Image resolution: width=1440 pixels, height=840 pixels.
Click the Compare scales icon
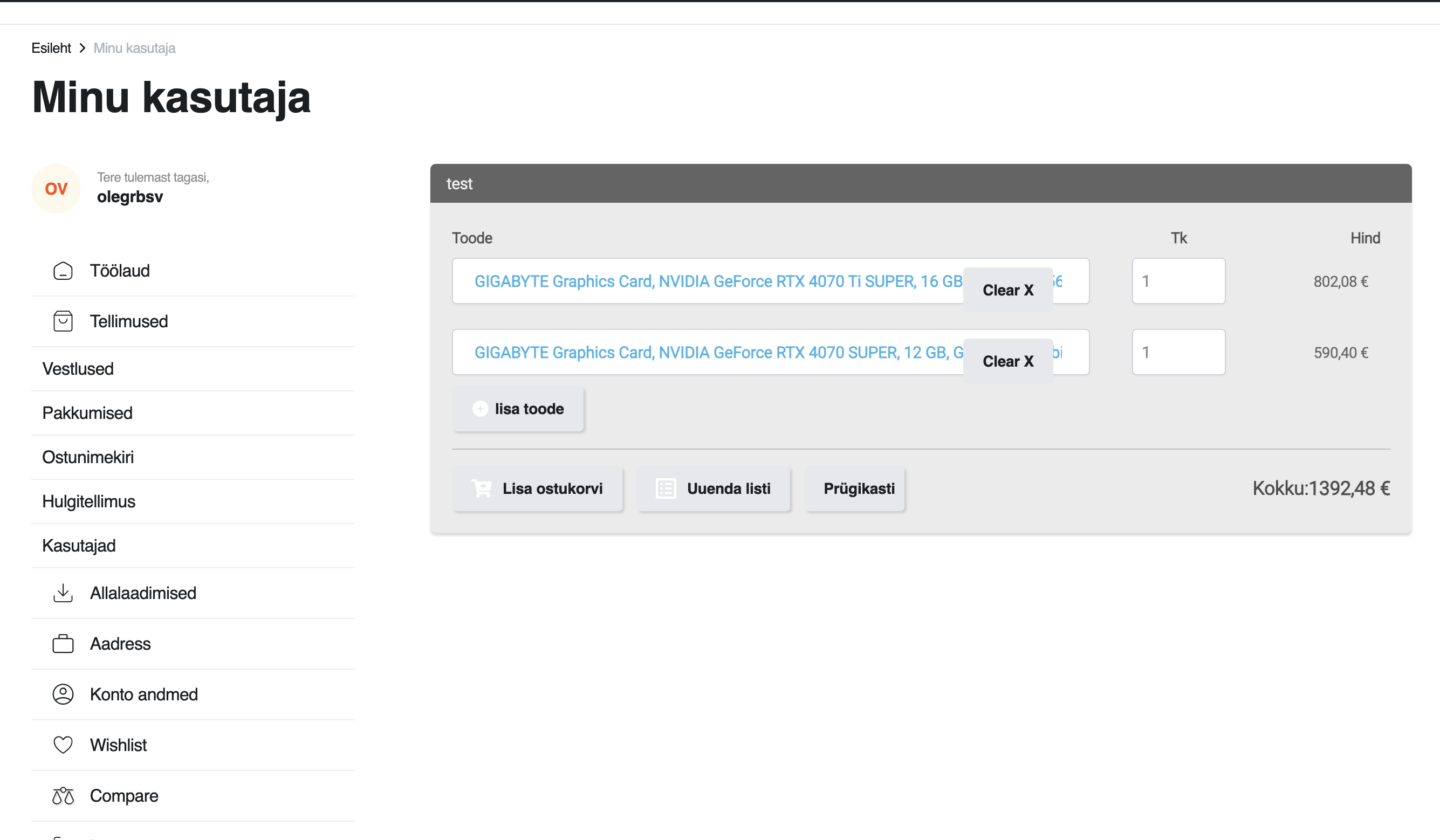[63, 795]
